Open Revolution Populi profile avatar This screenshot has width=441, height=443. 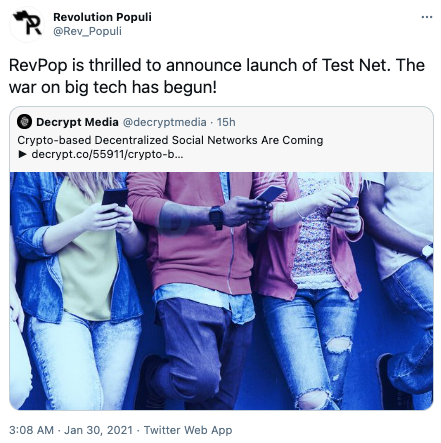[27, 24]
